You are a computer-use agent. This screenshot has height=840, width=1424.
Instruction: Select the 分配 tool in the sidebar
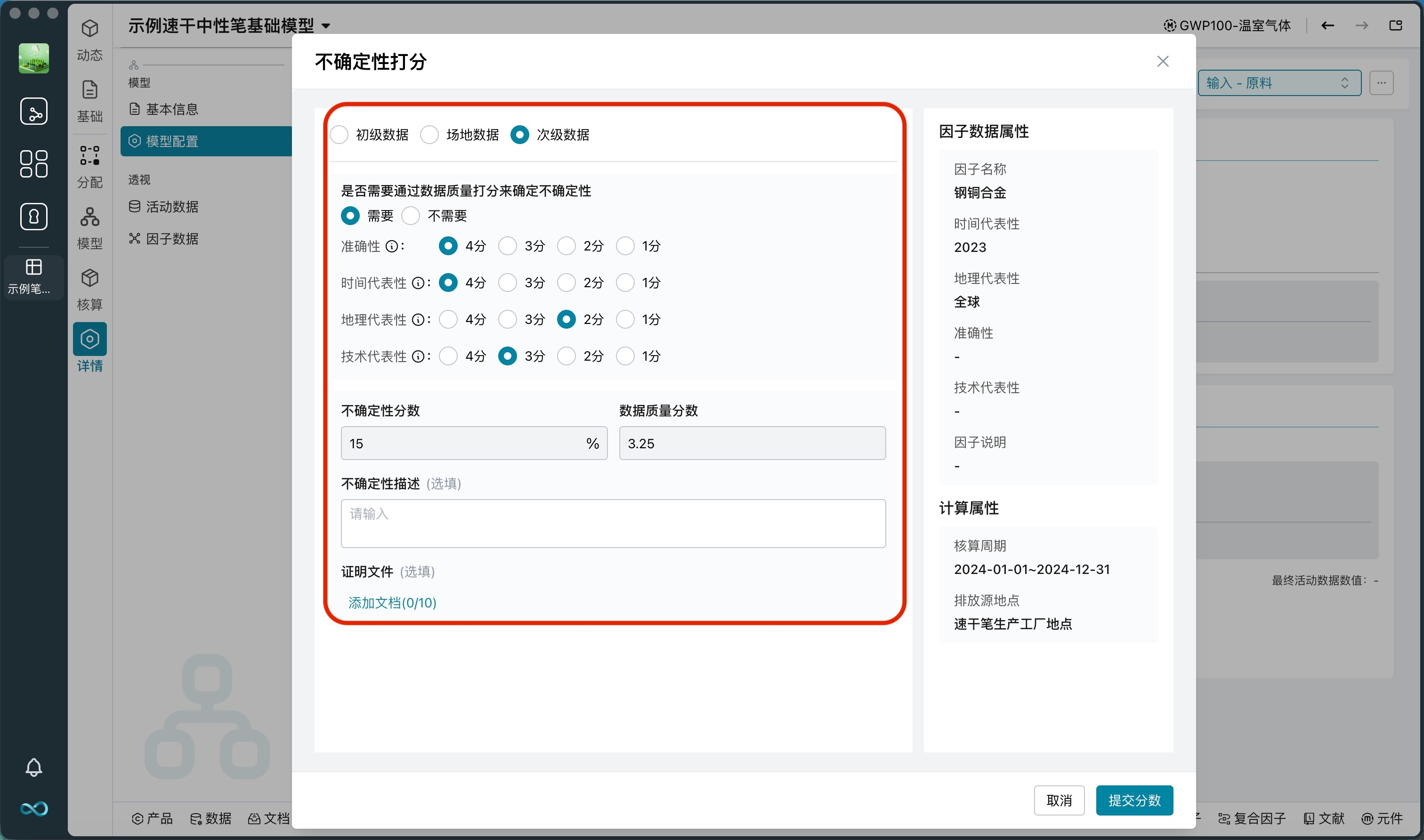tap(89, 167)
